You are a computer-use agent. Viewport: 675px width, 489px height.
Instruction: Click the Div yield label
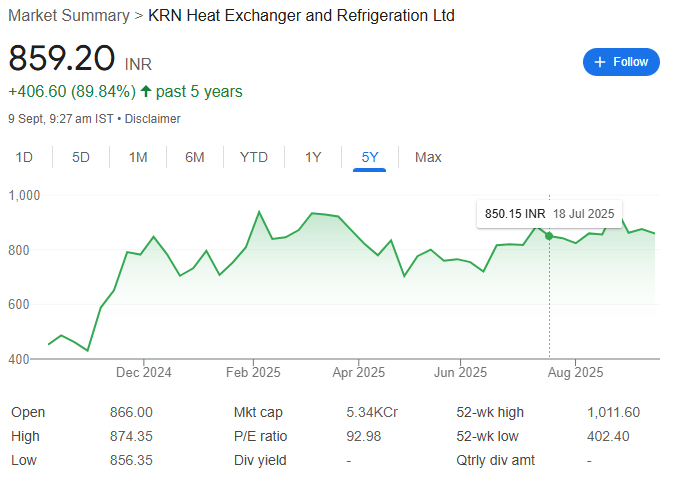[x=260, y=461]
